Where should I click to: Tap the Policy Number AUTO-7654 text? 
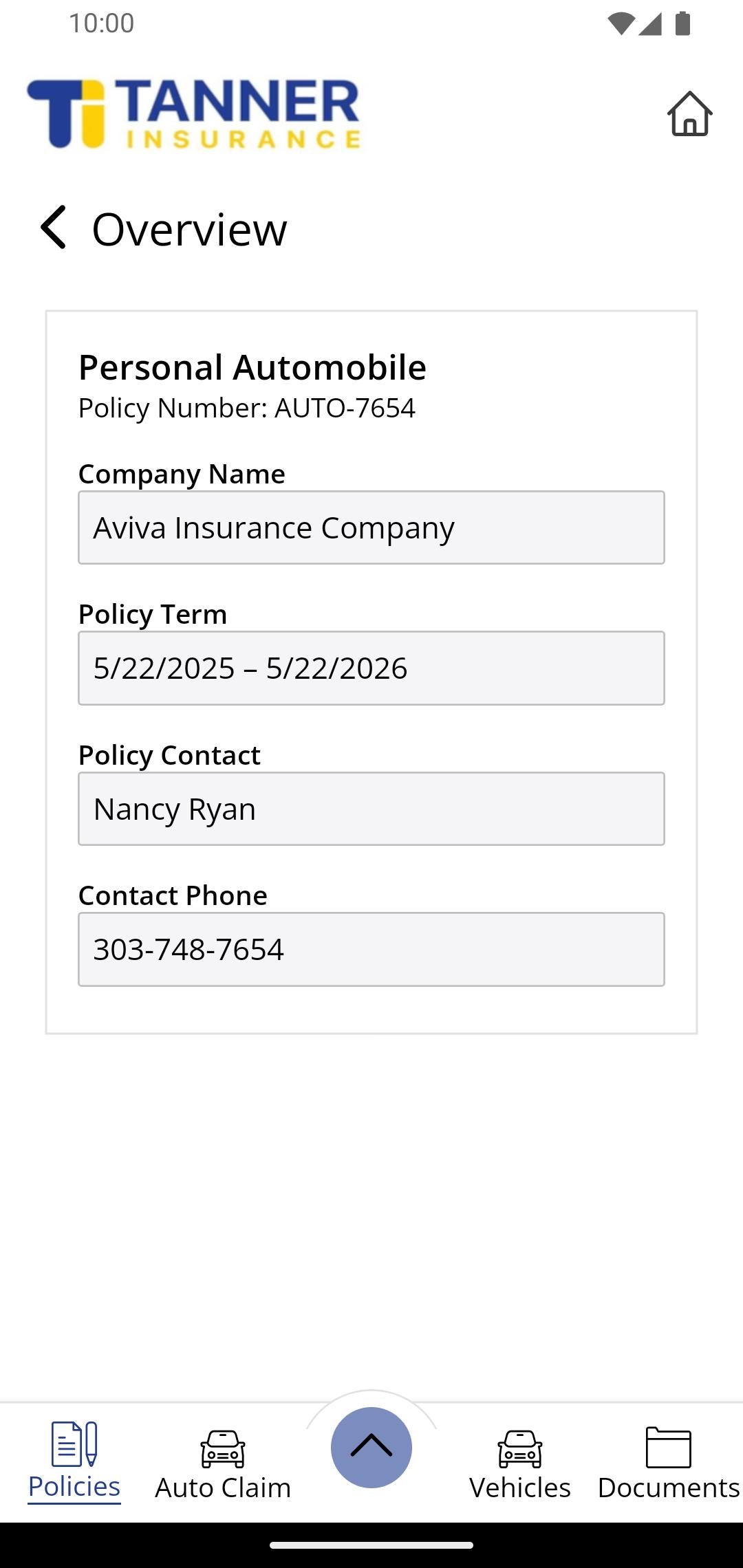coord(247,409)
